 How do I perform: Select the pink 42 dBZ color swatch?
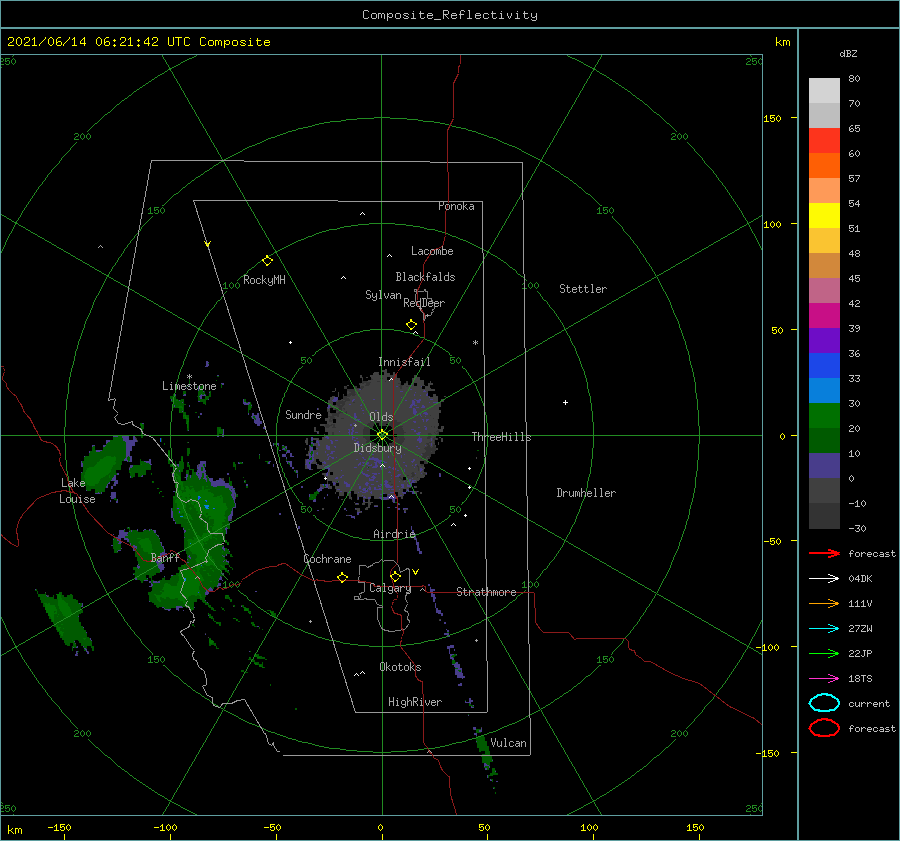click(824, 290)
